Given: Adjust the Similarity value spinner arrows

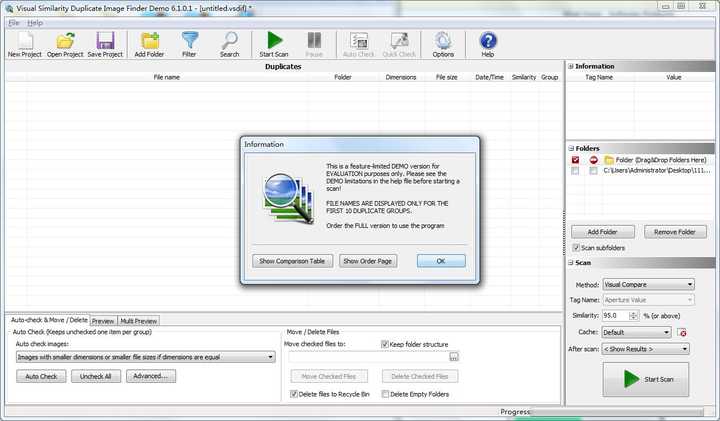Looking at the screenshot, I should [634, 315].
